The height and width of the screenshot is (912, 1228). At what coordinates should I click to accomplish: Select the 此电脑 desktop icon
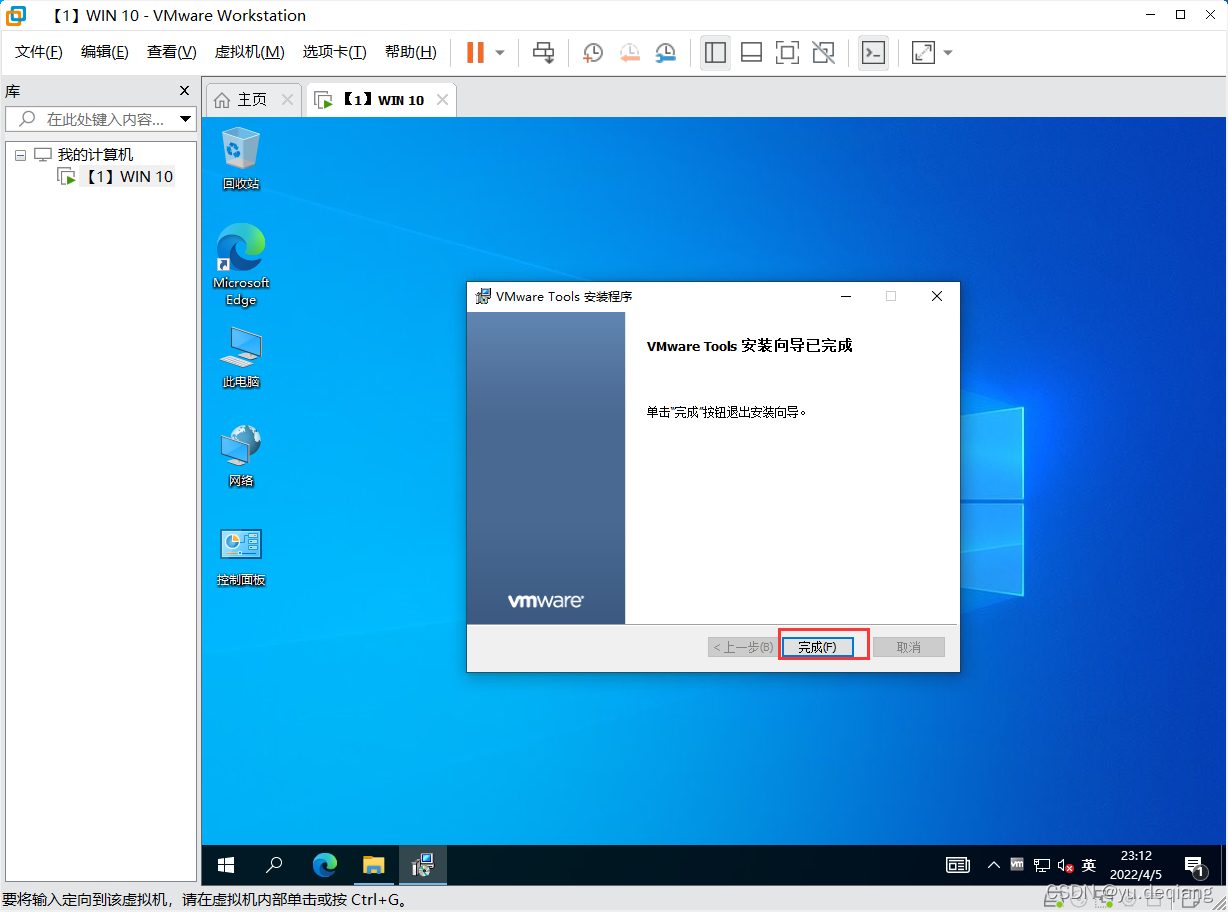click(240, 358)
